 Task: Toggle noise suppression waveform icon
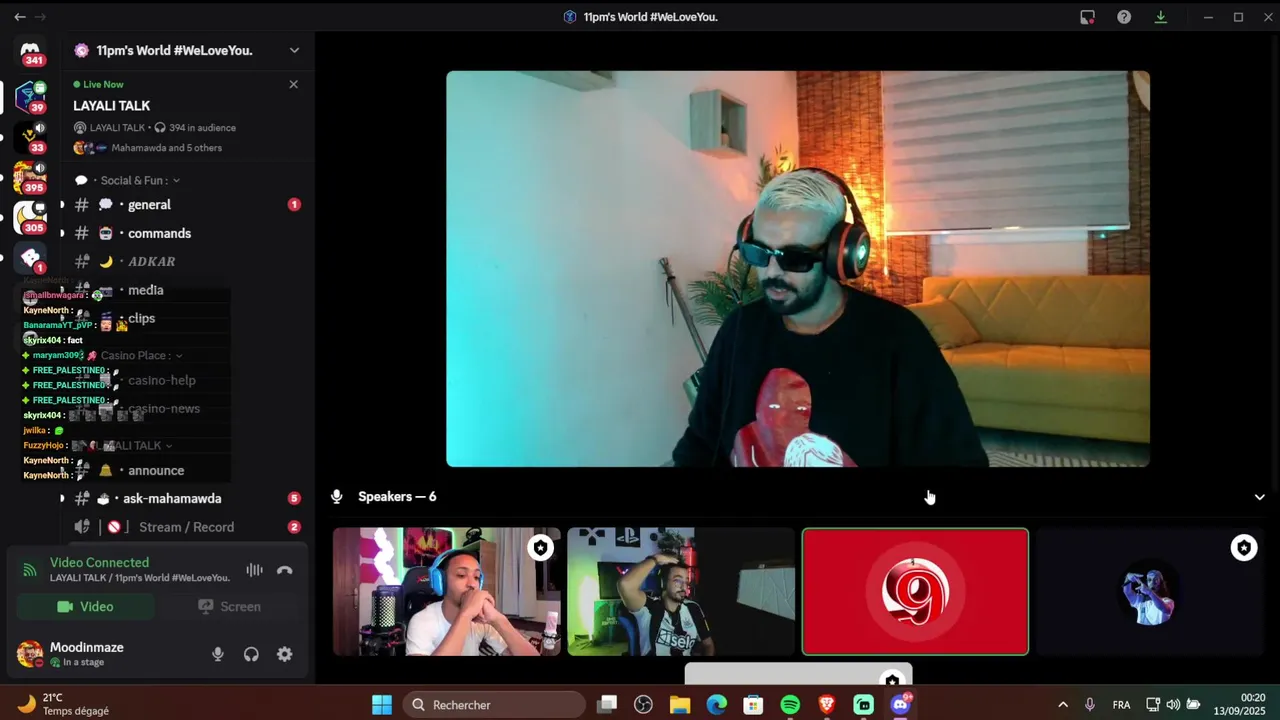255,570
